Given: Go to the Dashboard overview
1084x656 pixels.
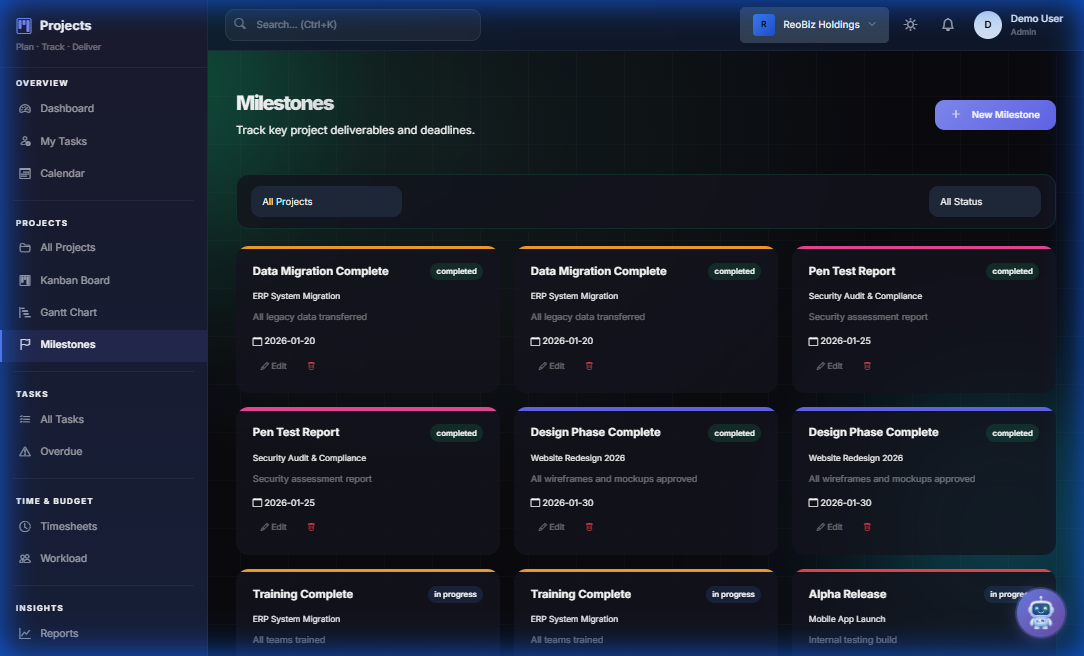Looking at the screenshot, I should (69, 108).
